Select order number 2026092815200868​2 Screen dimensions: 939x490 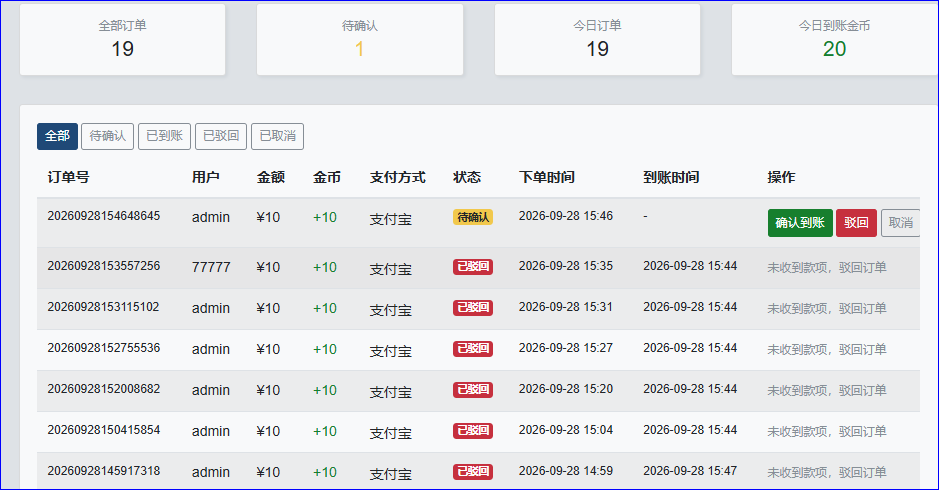pos(104,389)
